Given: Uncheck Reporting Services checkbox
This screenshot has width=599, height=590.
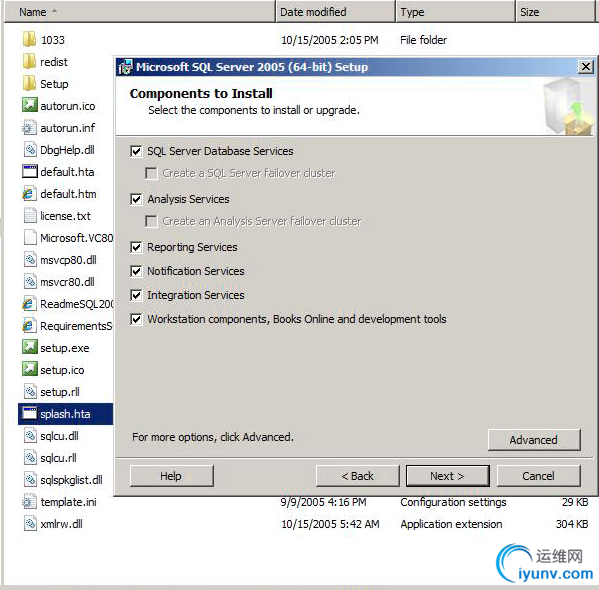Looking at the screenshot, I should point(136,247).
